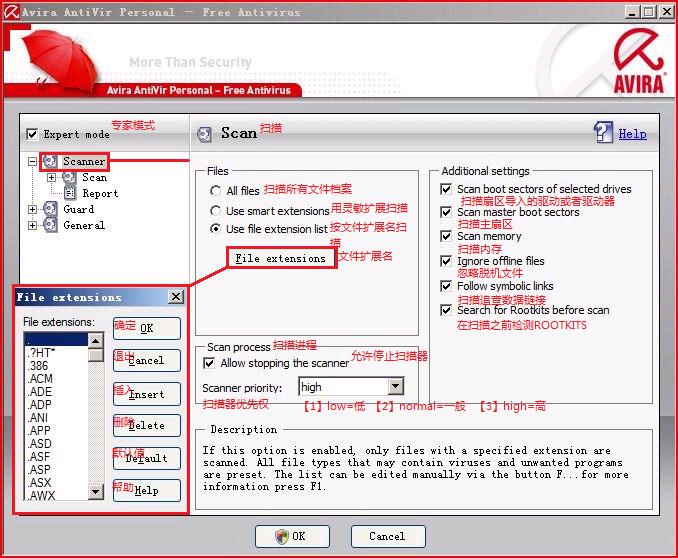Select .ASD in extension list
This screenshot has width=678, height=558.
point(56,443)
